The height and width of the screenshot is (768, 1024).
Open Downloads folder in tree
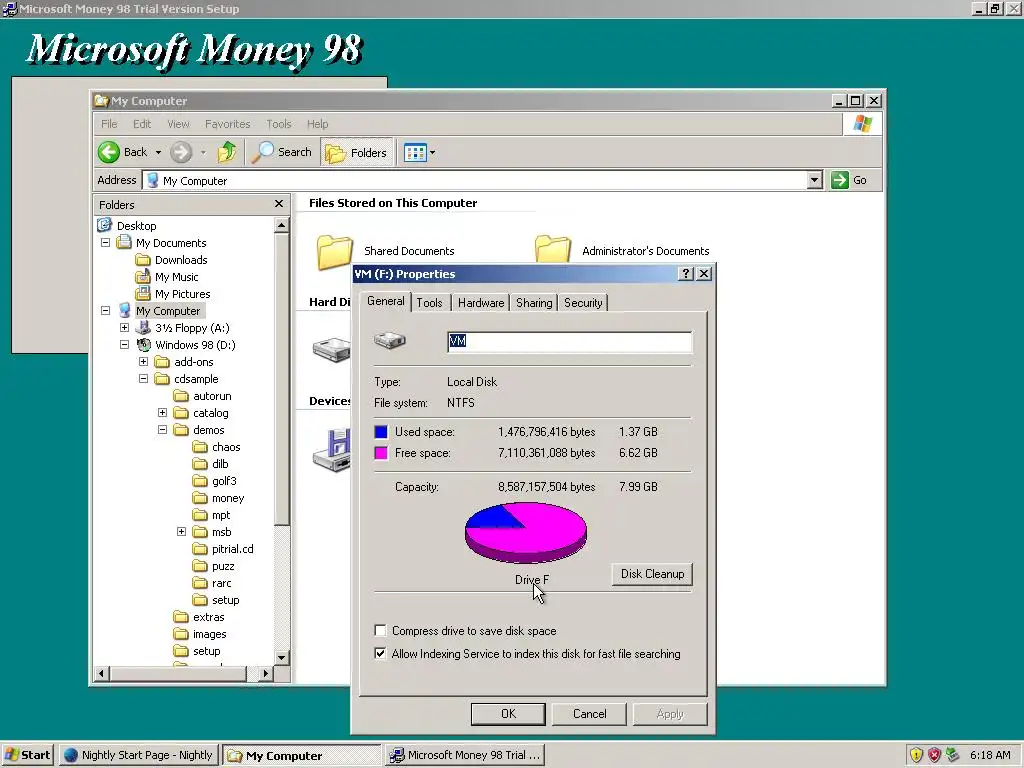click(x=181, y=260)
